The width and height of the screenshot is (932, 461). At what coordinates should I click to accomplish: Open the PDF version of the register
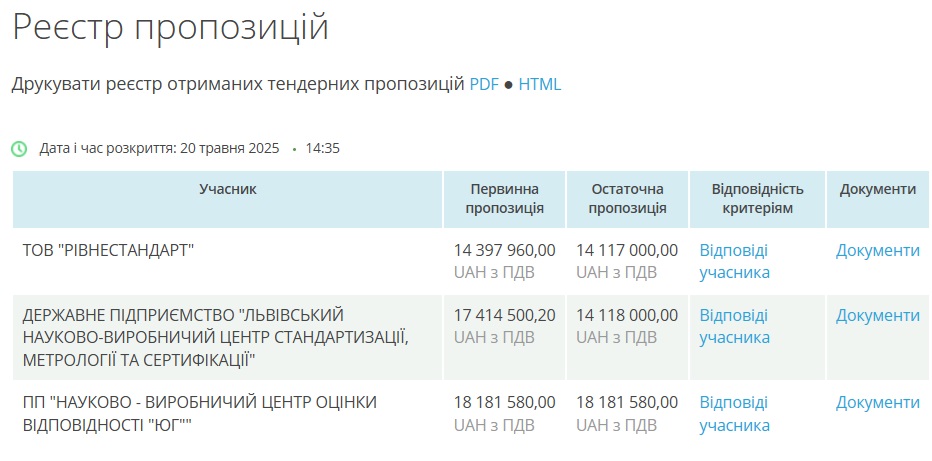(x=484, y=84)
